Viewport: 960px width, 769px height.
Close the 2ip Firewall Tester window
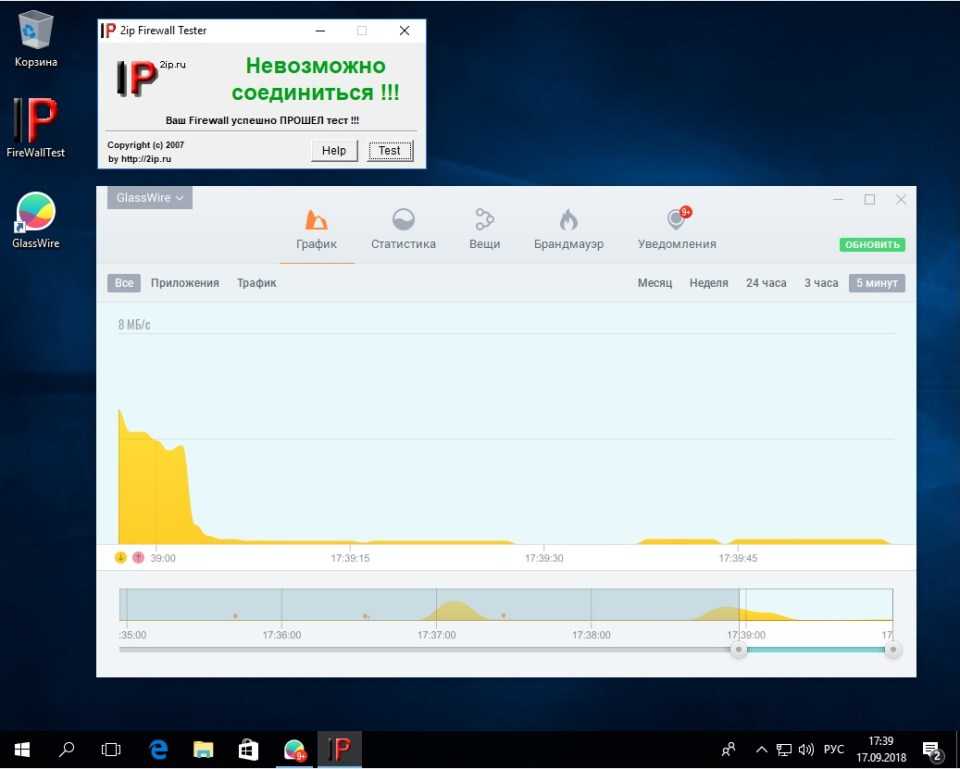point(404,31)
